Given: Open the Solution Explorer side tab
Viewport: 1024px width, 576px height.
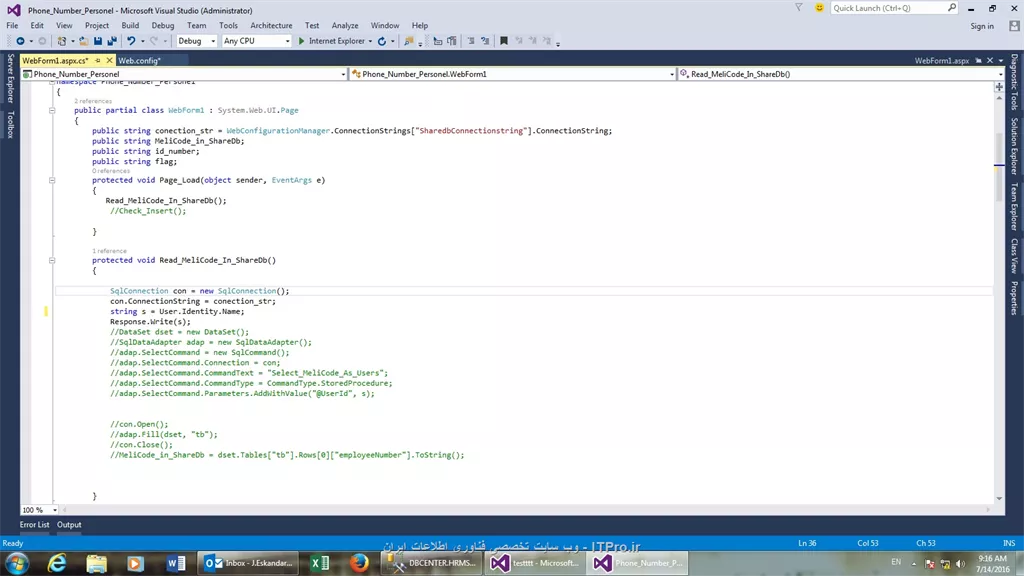Looking at the screenshot, I should pyautogui.click(x=1014, y=146).
